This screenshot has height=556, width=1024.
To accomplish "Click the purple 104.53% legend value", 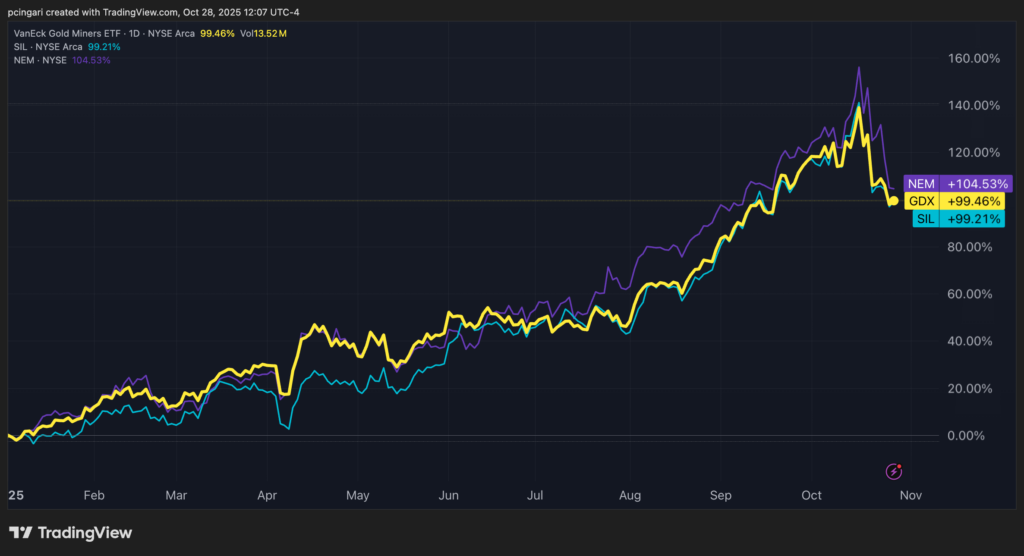I will [x=91, y=60].
